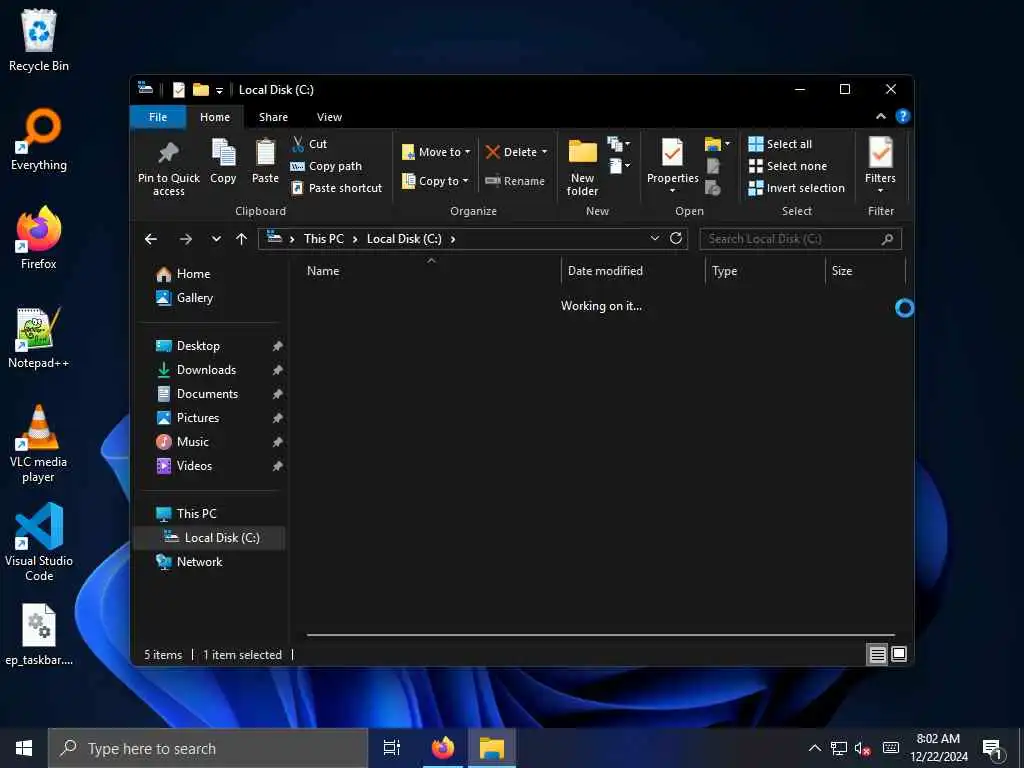Expand the address bar history dropdown
1024x768 pixels.
pos(655,238)
